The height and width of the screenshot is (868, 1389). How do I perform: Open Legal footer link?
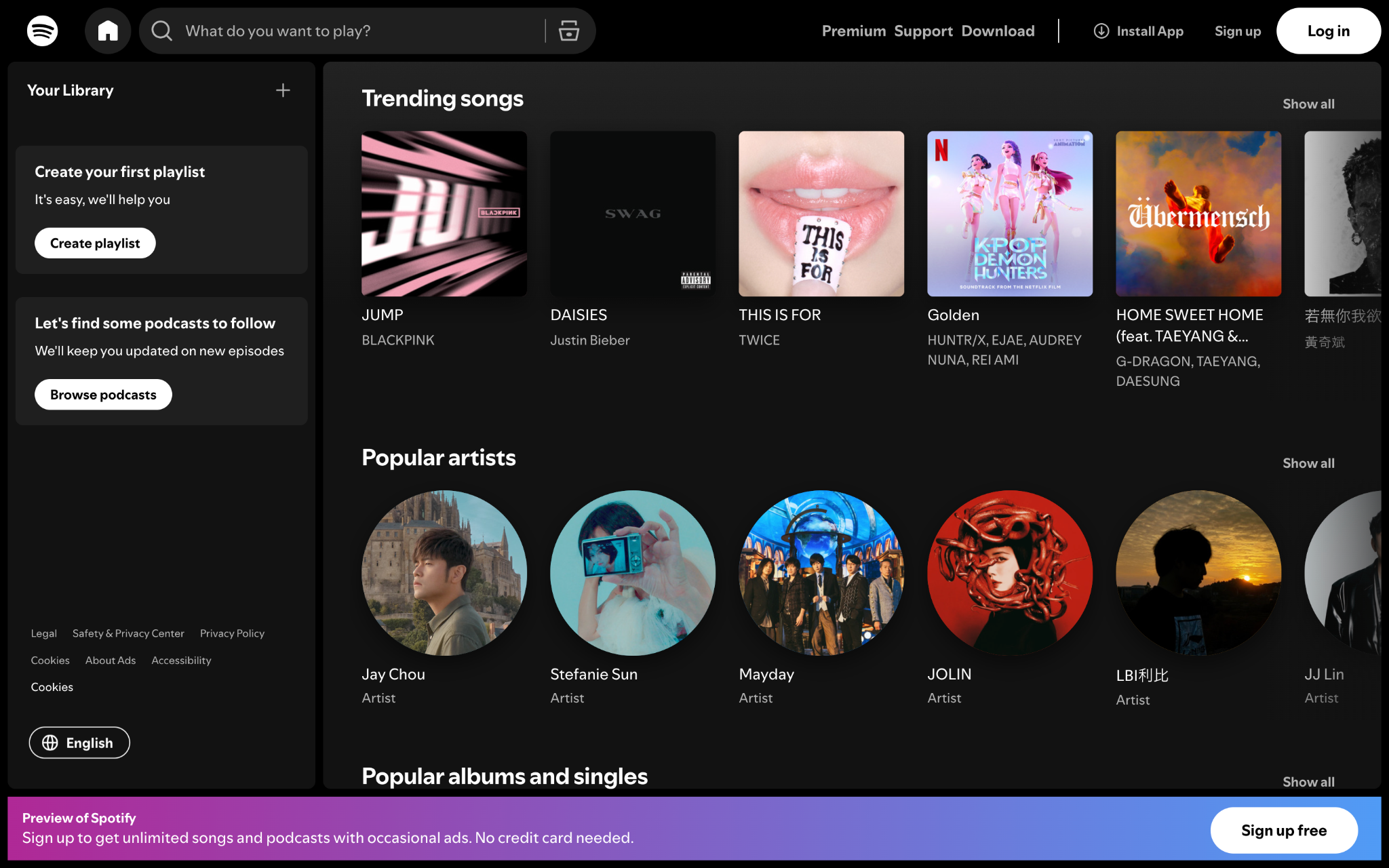click(43, 633)
